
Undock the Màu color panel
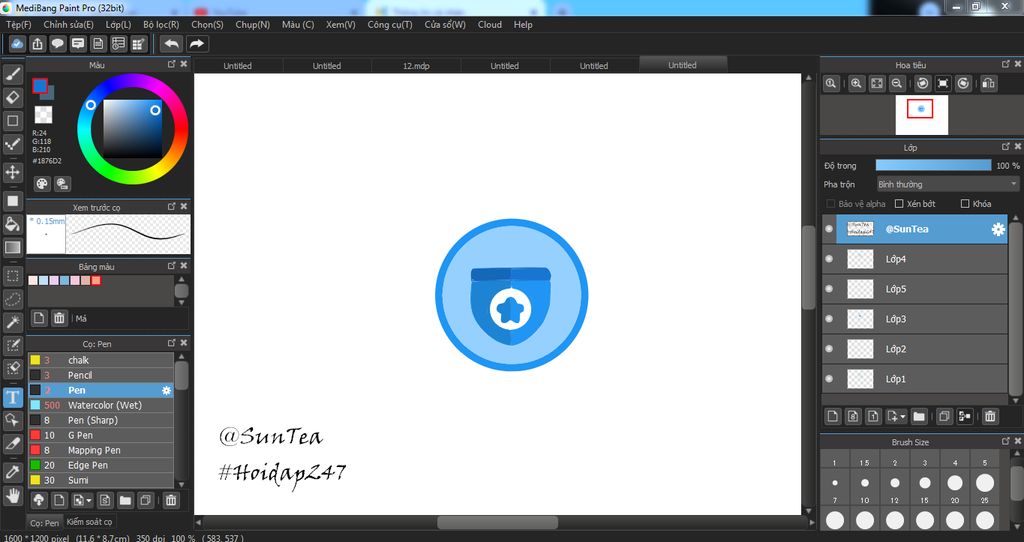172,64
